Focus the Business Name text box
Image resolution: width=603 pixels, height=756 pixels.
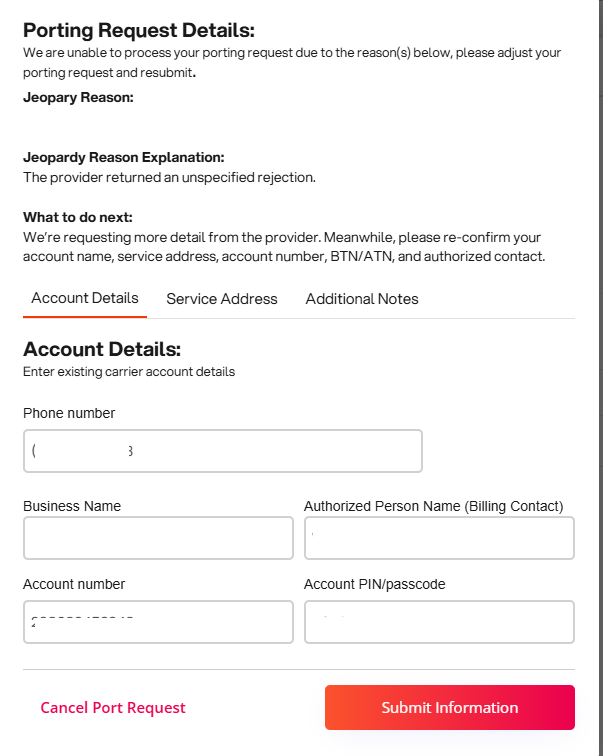[158, 538]
